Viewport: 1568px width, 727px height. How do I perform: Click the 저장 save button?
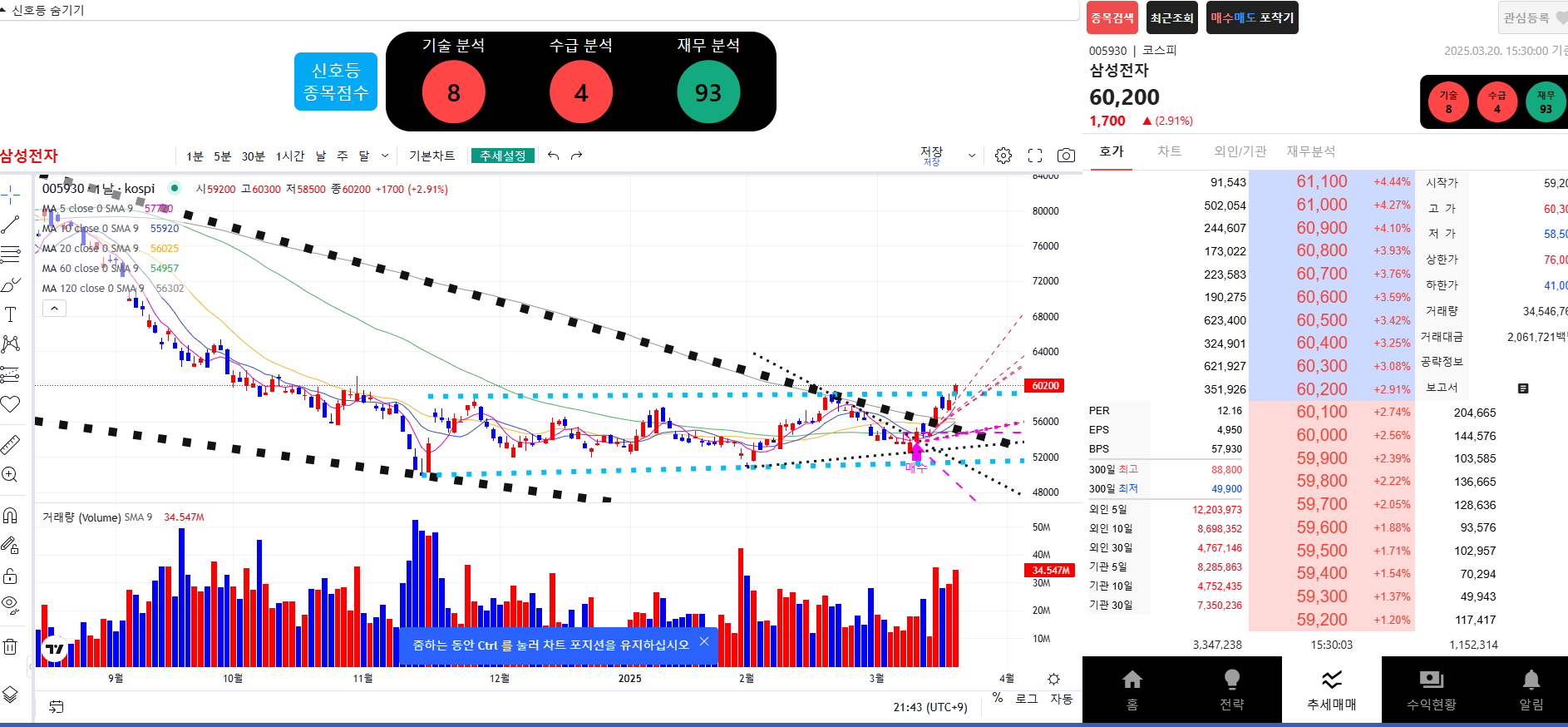click(932, 156)
